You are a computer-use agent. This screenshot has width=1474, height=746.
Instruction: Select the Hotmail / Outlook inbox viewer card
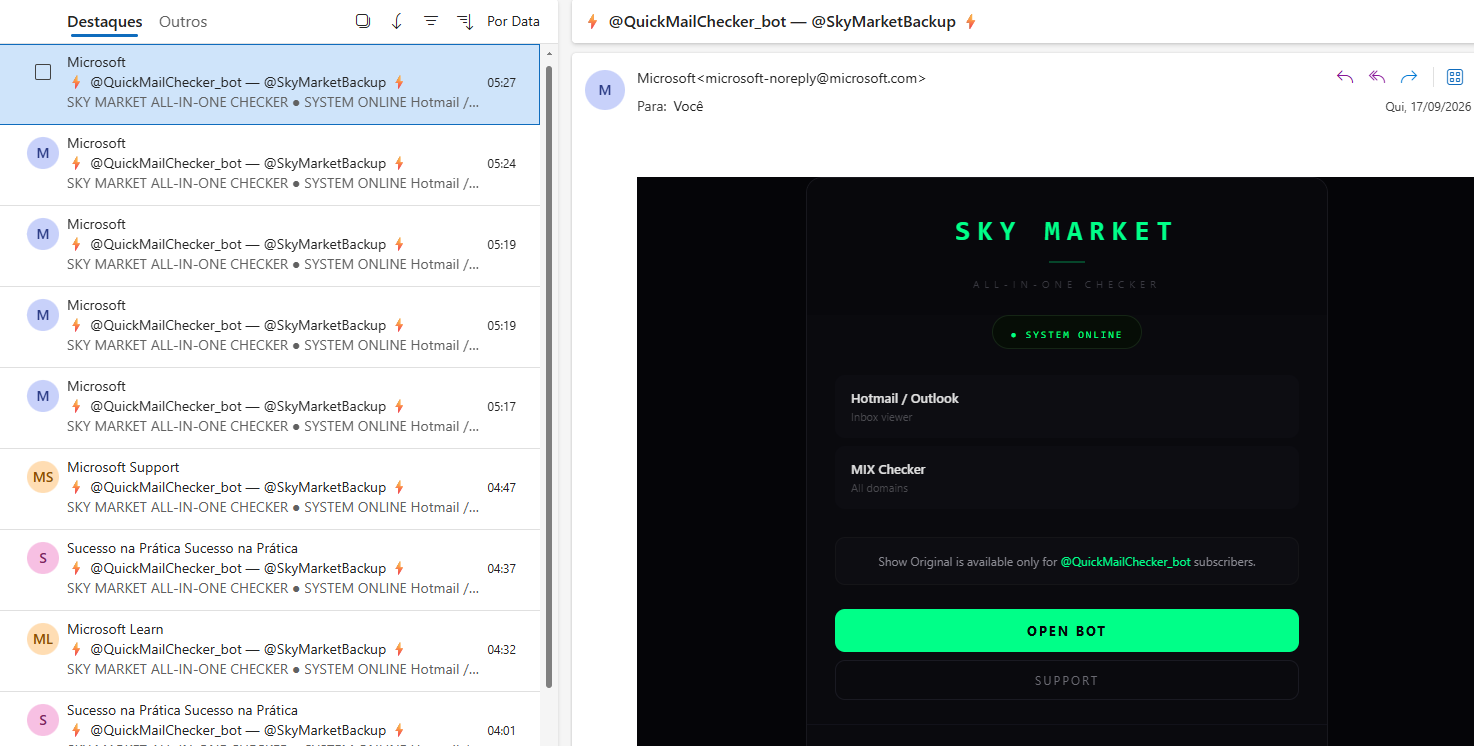1067,406
